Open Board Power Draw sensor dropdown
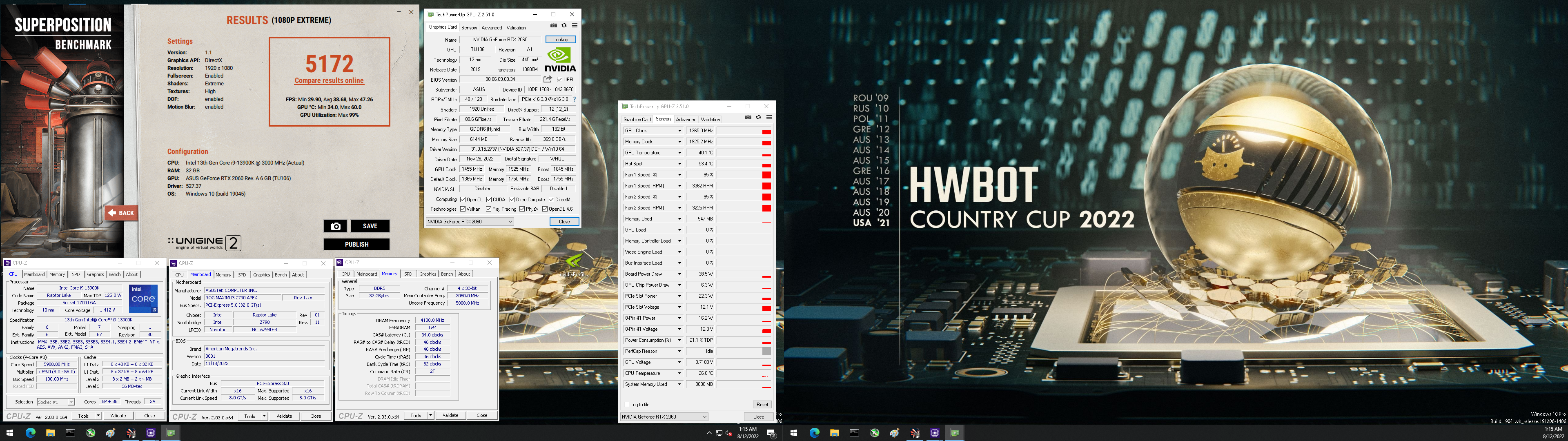The height and width of the screenshot is (441, 1568). click(x=679, y=274)
